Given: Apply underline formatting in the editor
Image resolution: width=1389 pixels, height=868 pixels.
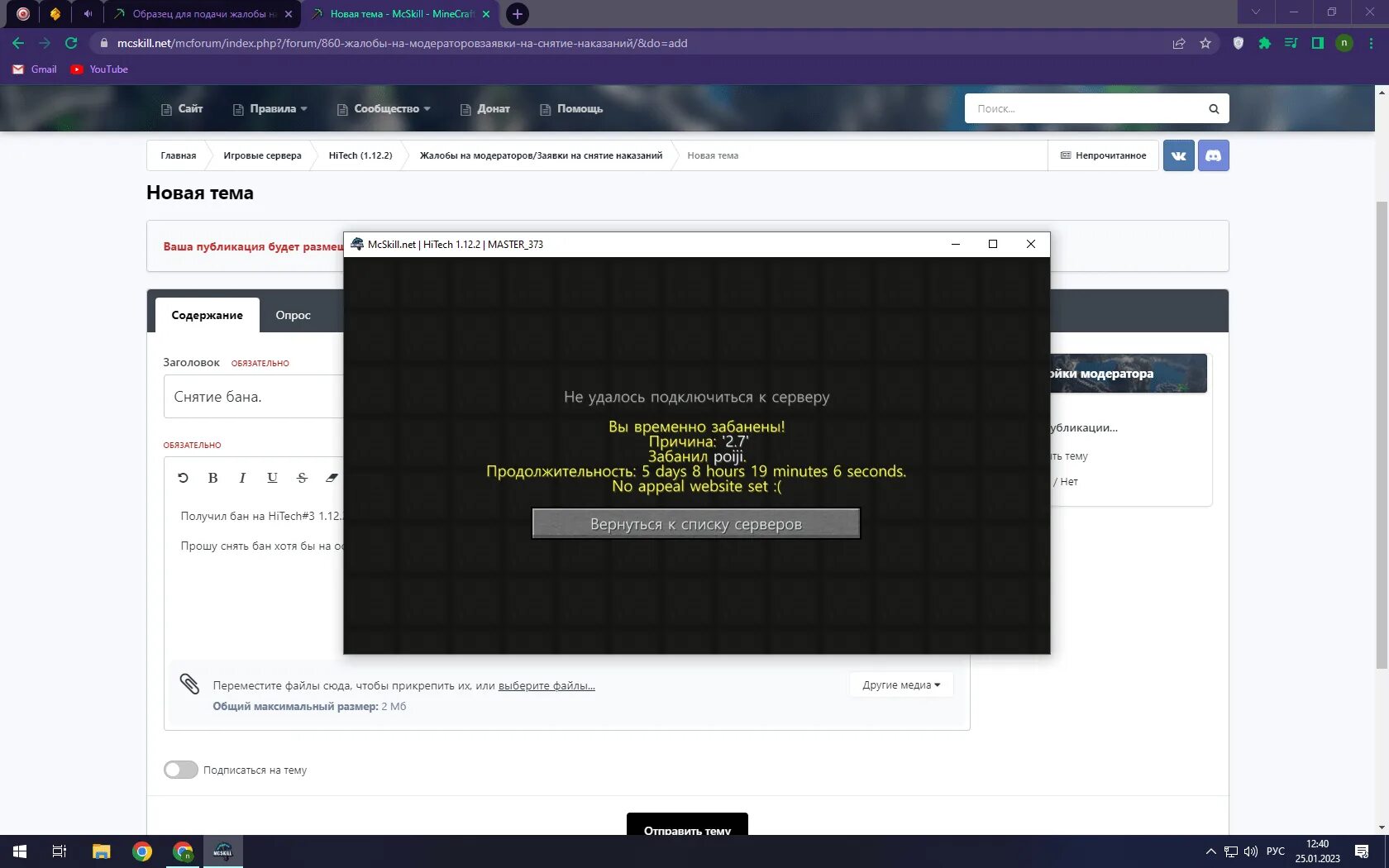Looking at the screenshot, I should click(x=272, y=478).
